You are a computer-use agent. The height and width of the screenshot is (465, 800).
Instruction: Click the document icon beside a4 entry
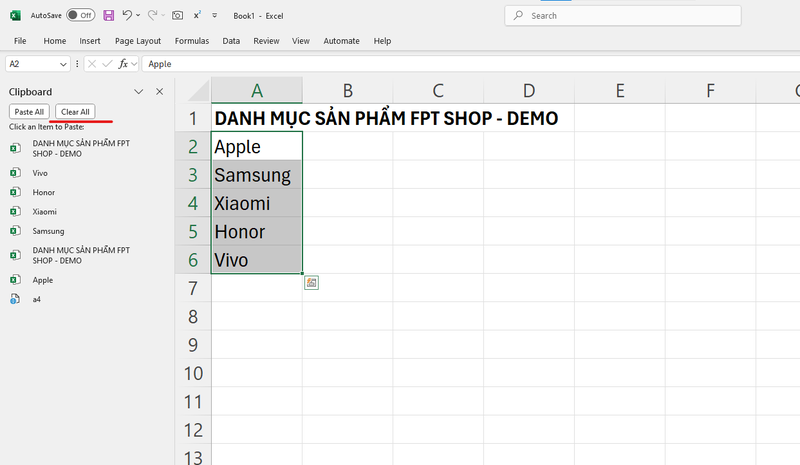[x=15, y=300]
